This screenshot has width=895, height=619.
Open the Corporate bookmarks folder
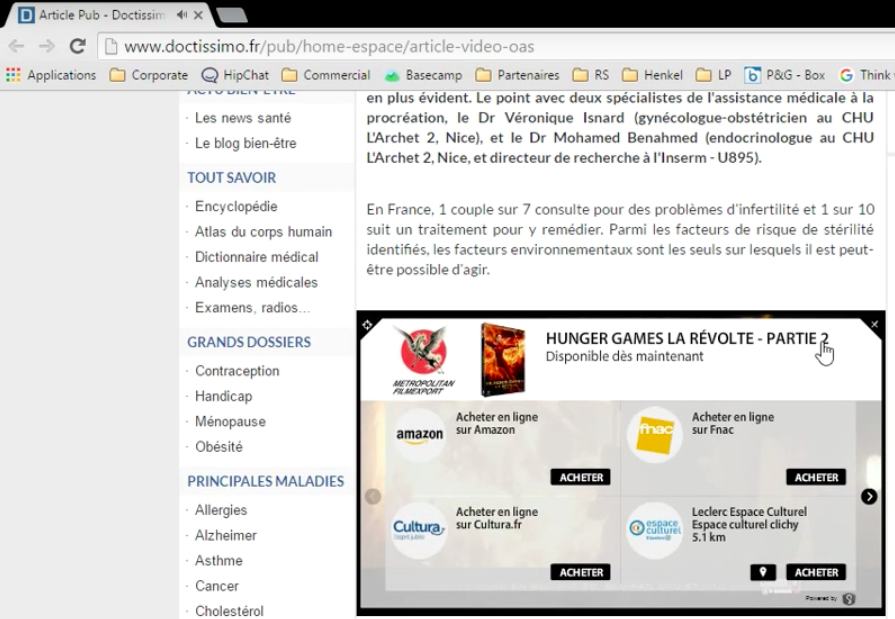tap(148, 75)
